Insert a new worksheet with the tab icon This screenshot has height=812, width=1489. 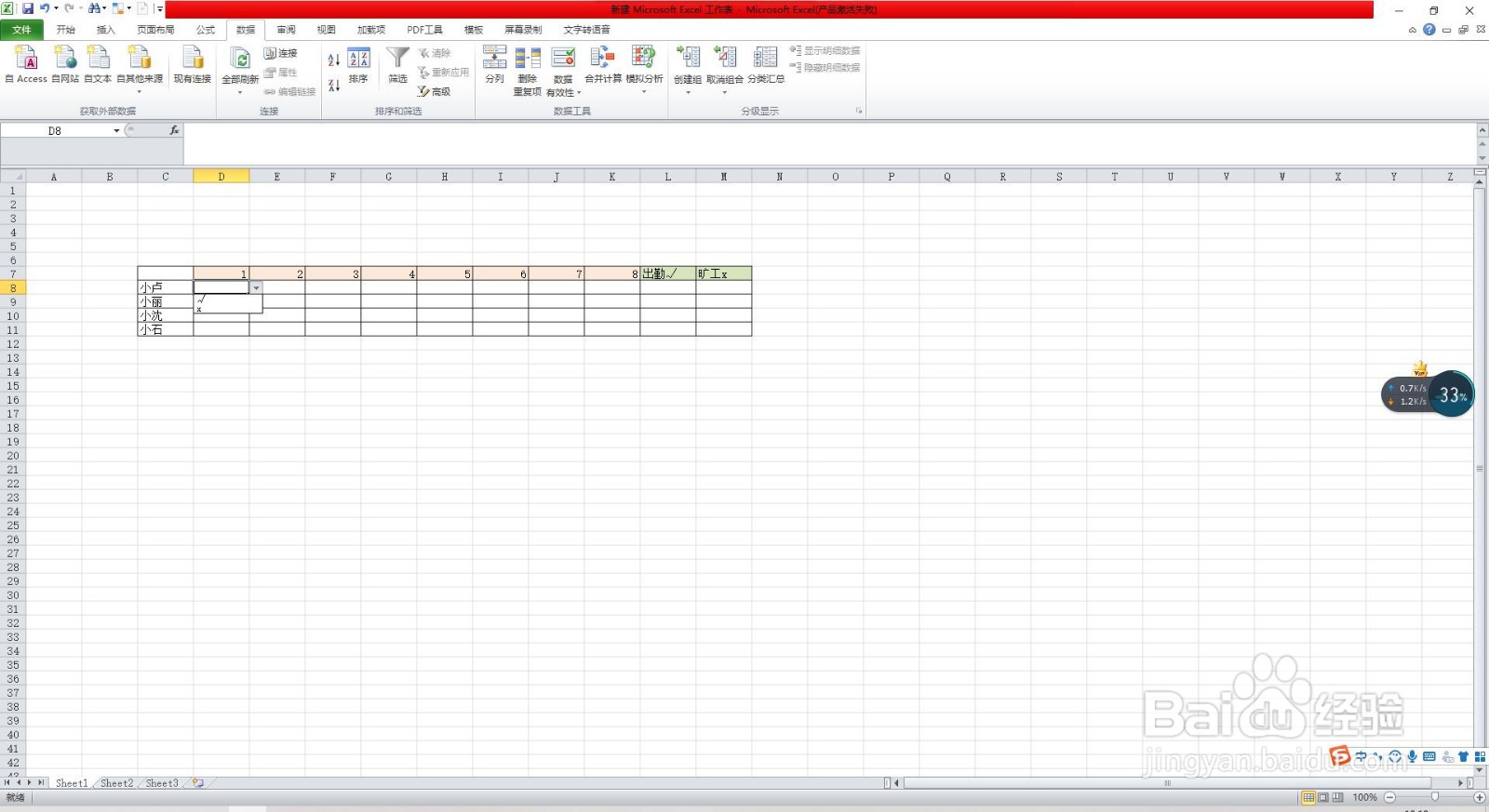[x=197, y=783]
